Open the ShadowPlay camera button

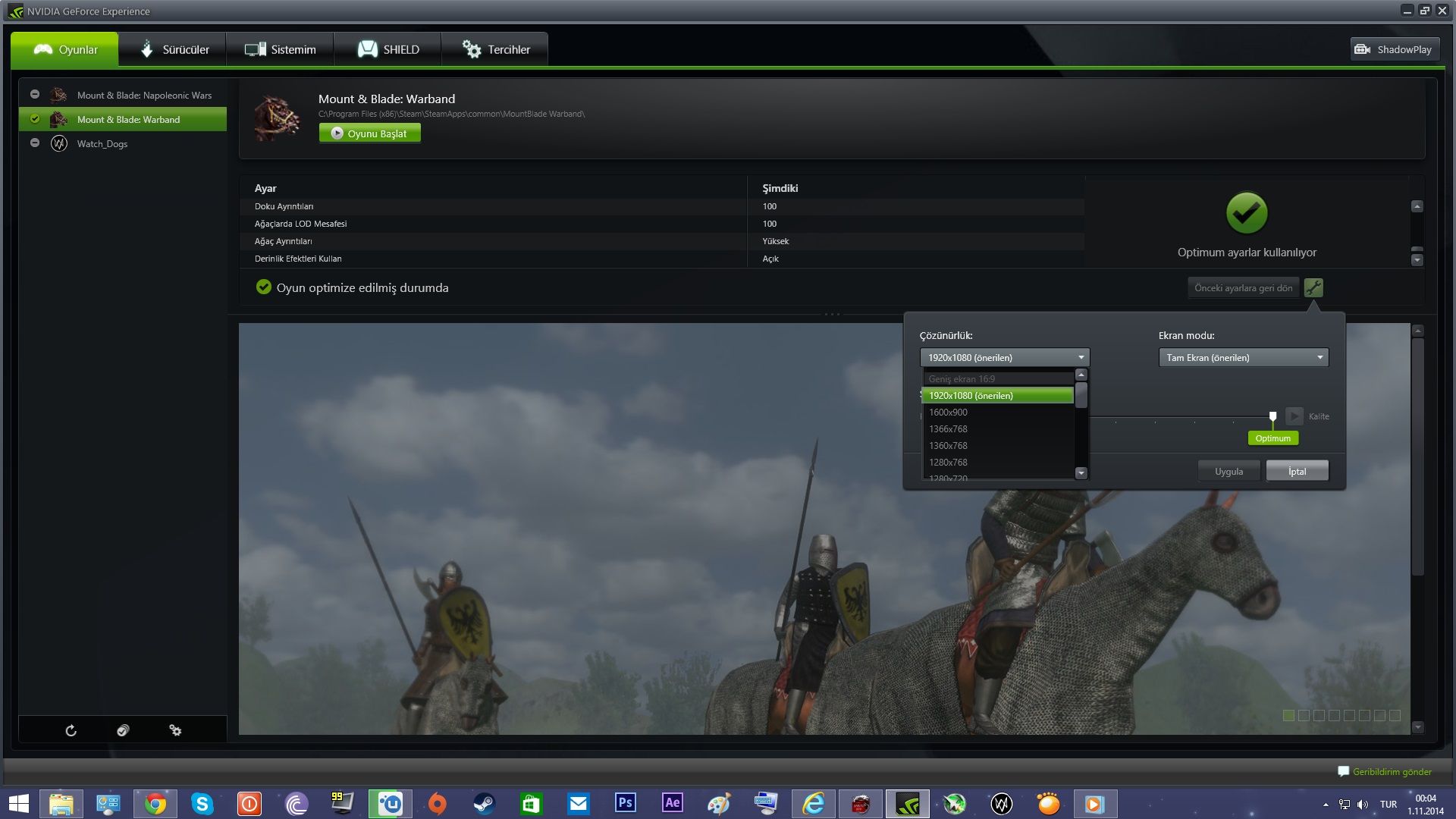tap(1395, 49)
